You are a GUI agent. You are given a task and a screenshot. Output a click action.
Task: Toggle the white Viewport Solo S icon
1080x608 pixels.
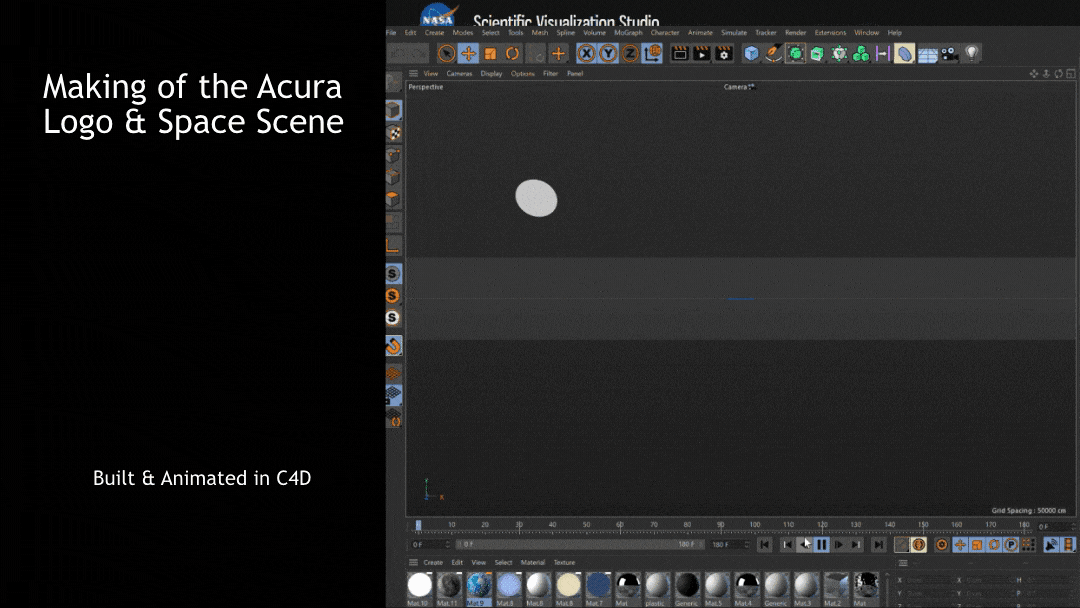(393, 318)
